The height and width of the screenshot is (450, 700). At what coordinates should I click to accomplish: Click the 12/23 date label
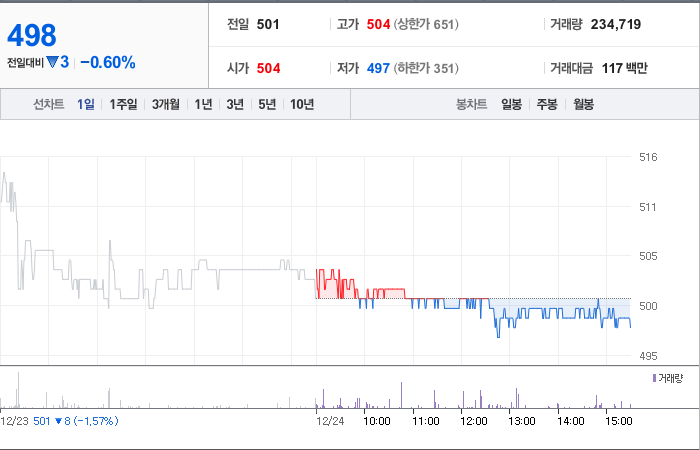14,421
